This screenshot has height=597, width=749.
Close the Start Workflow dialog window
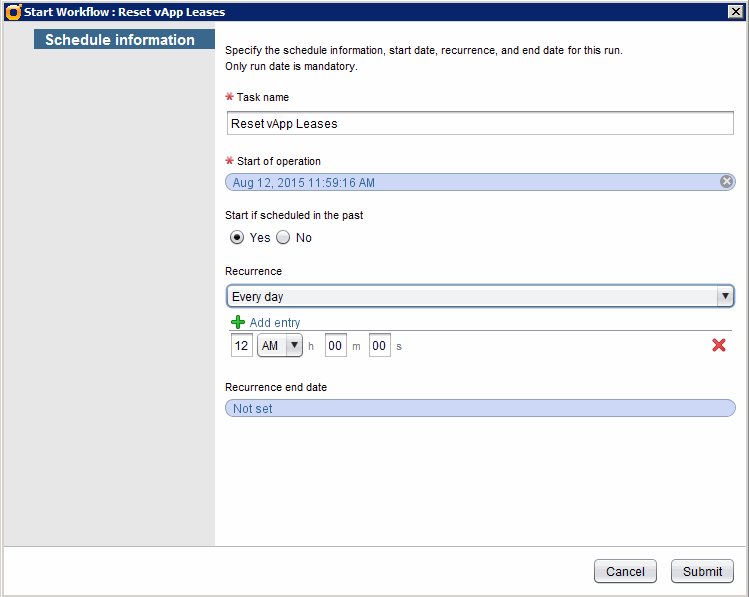[x=734, y=12]
